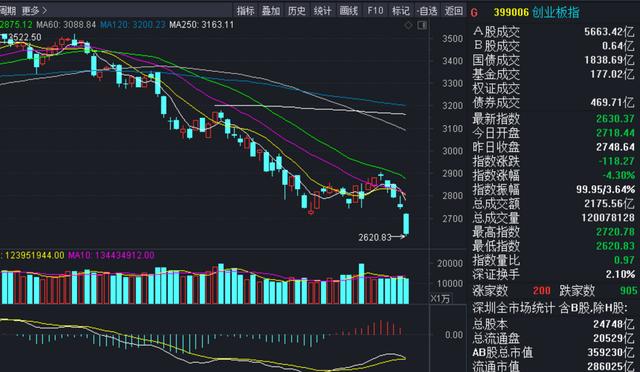
Task: Click the latest cyan candlestick near 2700
Action: coord(406,224)
